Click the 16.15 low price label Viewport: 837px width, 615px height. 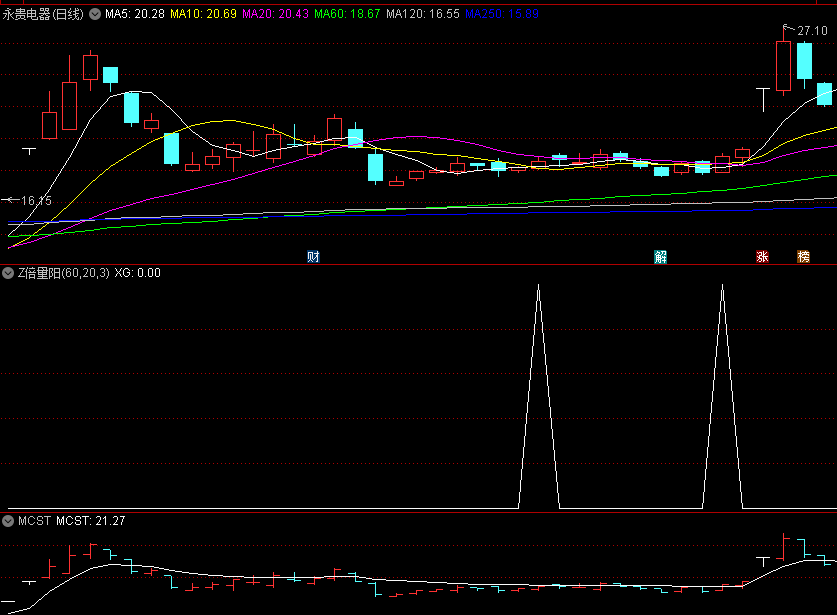tap(36, 201)
